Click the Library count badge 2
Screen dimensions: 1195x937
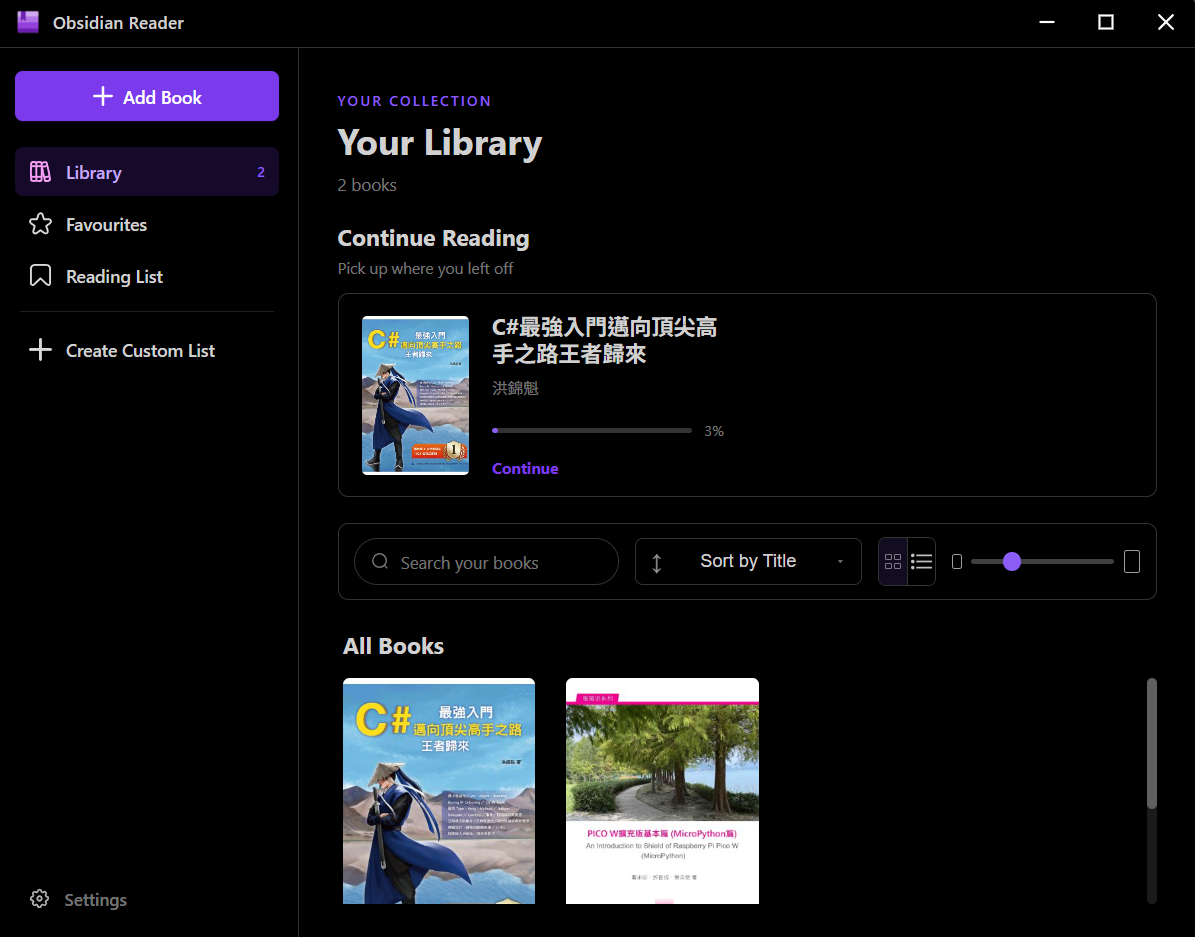click(261, 172)
